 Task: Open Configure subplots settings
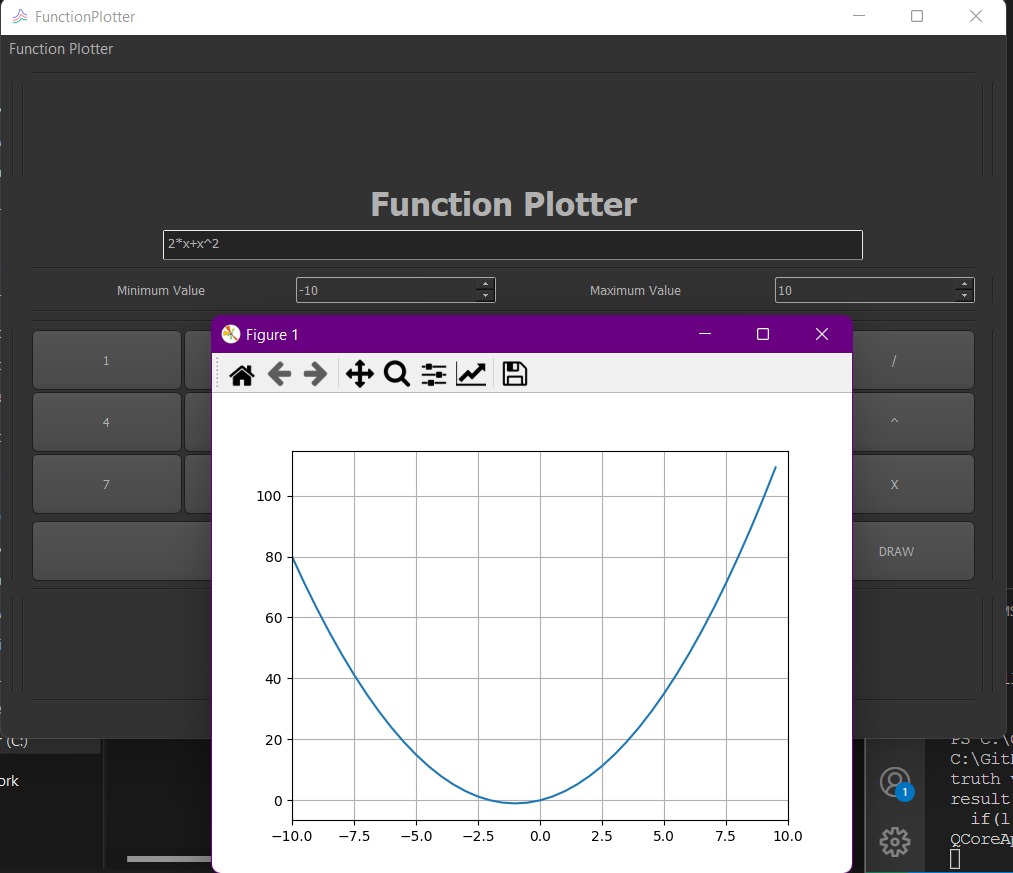tap(433, 374)
